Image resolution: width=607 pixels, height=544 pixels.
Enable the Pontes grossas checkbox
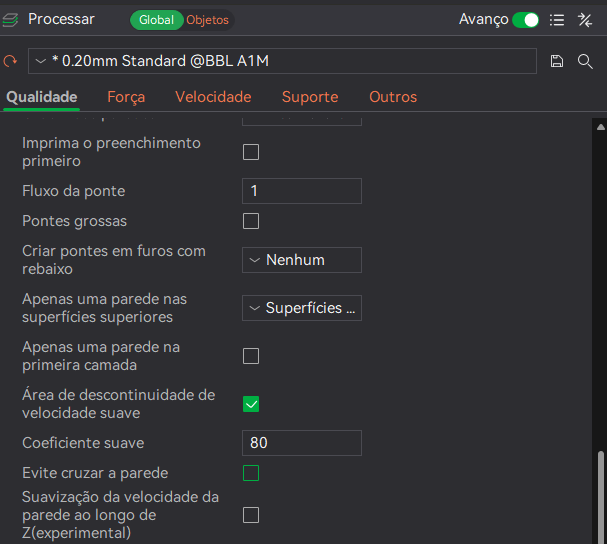click(251, 221)
